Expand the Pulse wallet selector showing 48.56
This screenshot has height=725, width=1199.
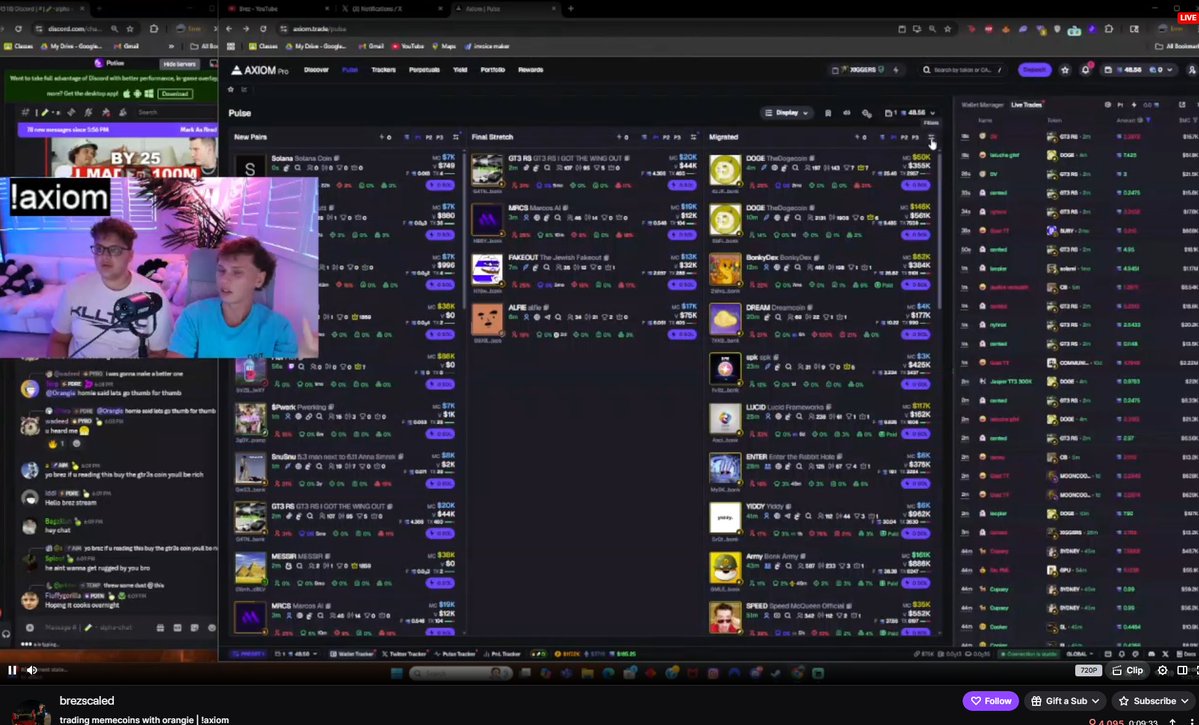(910, 113)
